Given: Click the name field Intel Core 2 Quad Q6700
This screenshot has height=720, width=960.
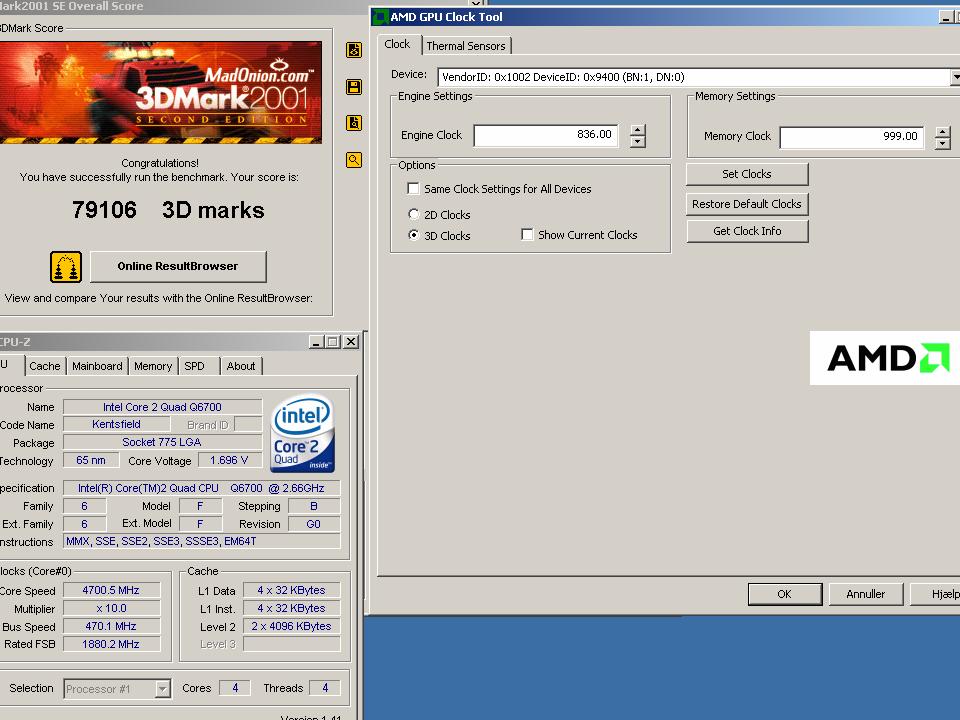Looking at the screenshot, I should click(162, 407).
